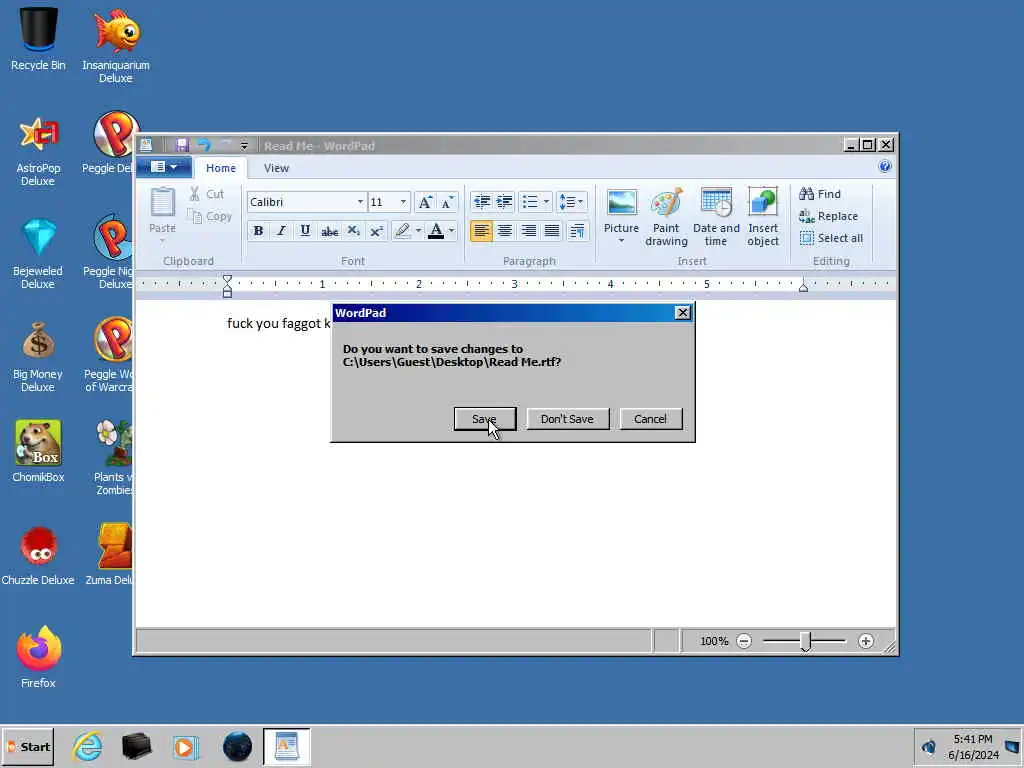Expand the highlight color dropdown arrow
1024x768 pixels.
(419, 231)
